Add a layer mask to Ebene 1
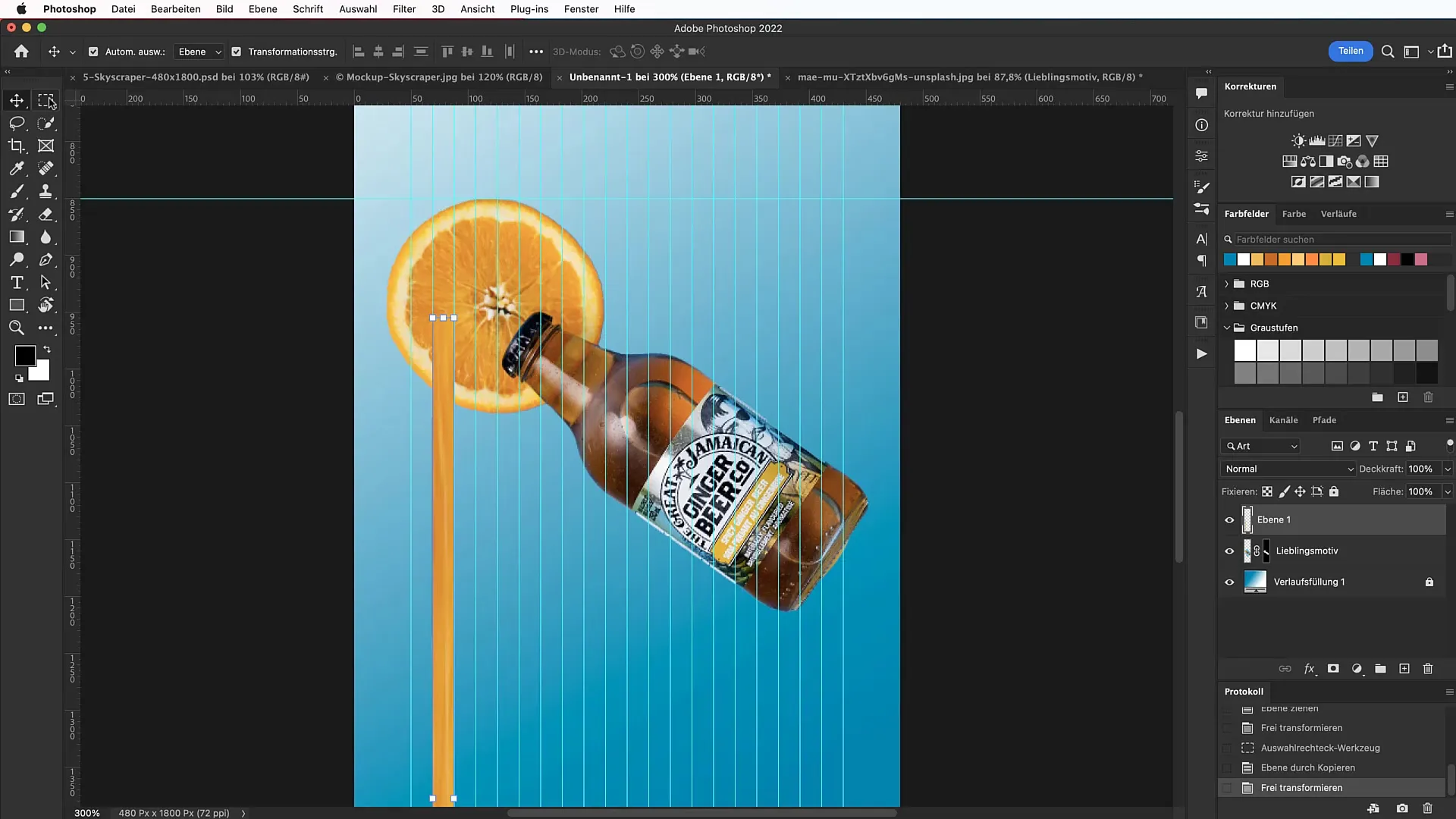Viewport: 1456px width, 819px height. coord(1333,669)
